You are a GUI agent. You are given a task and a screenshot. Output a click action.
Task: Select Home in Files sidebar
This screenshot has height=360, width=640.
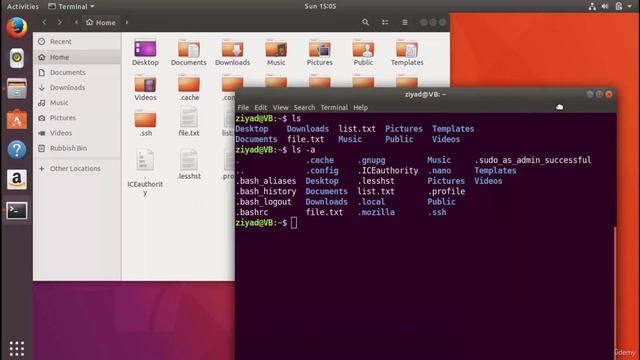[x=77, y=57]
